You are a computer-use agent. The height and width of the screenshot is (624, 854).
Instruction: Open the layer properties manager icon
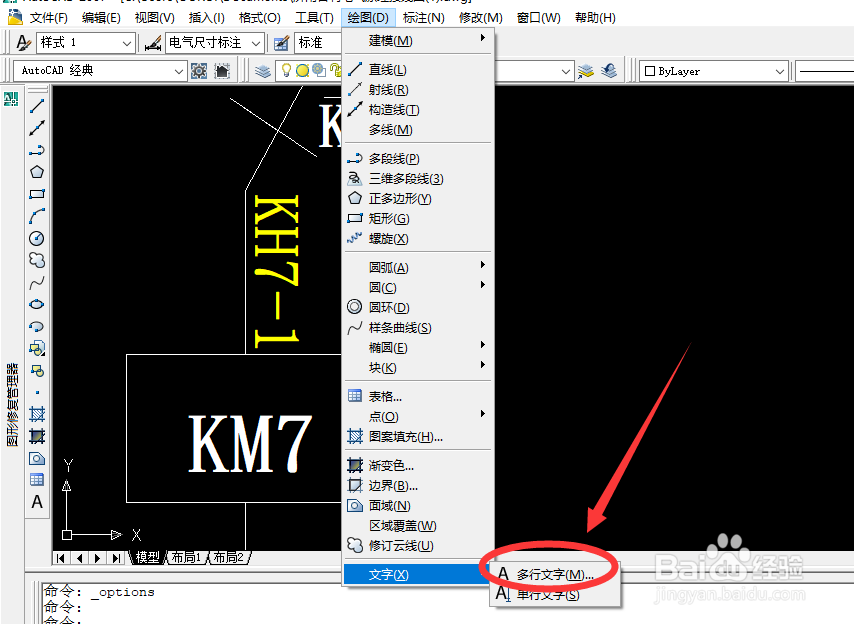tap(263, 71)
